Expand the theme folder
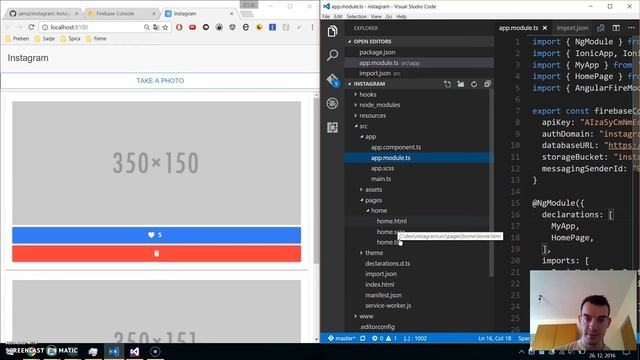 (373, 253)
